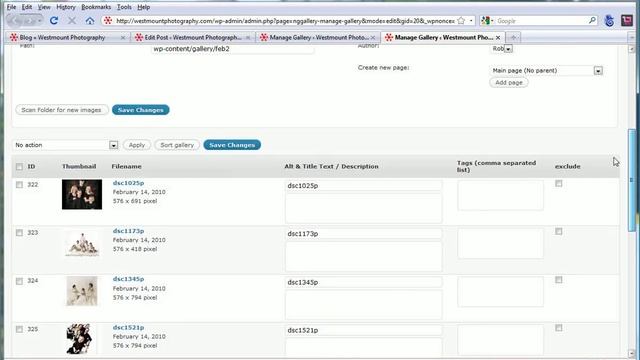Click the scrollbar up arrow
This screenshot has width=640, height=360.
coord(632,49)
